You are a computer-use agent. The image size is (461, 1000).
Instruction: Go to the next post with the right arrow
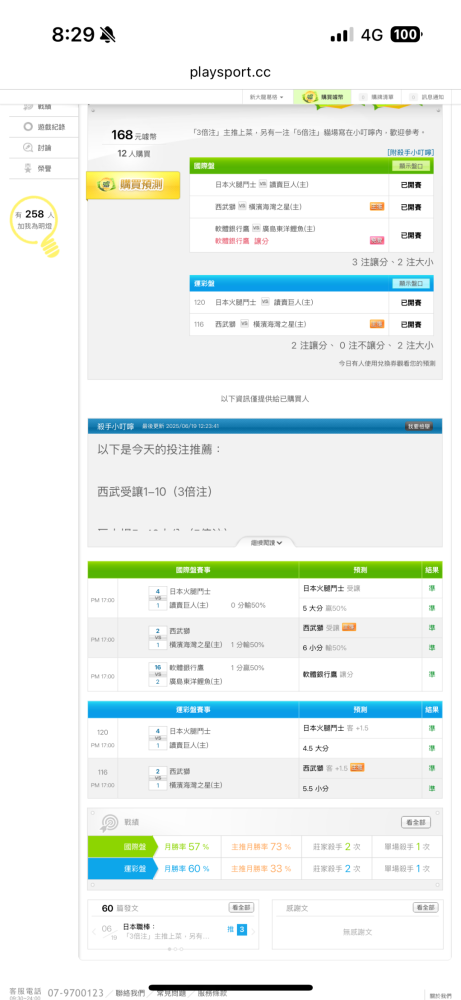click(253, 930)
